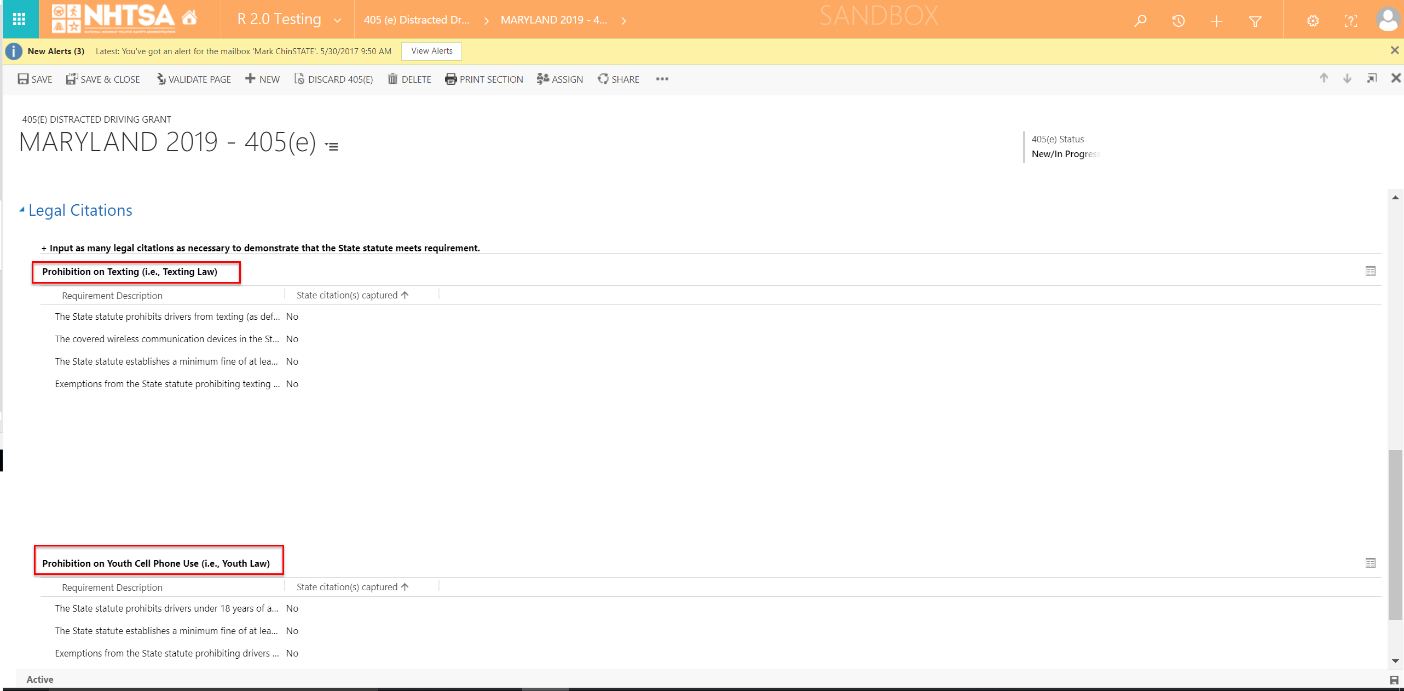The width and height of the screenshot is (1404, 691).
Task: Click the alerts information icon
Action: point(13,51)
